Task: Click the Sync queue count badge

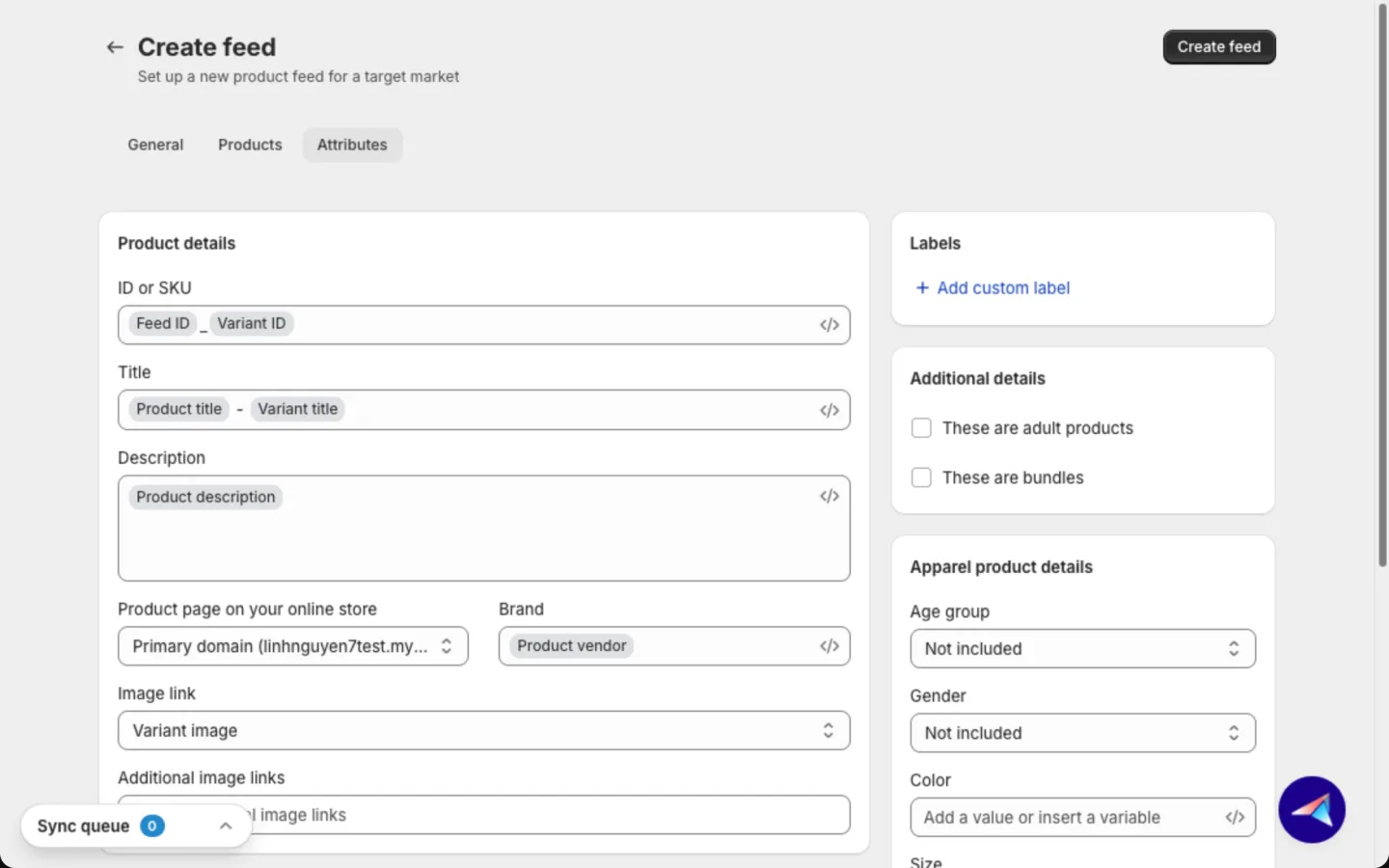Action: (x=152, y=826)
